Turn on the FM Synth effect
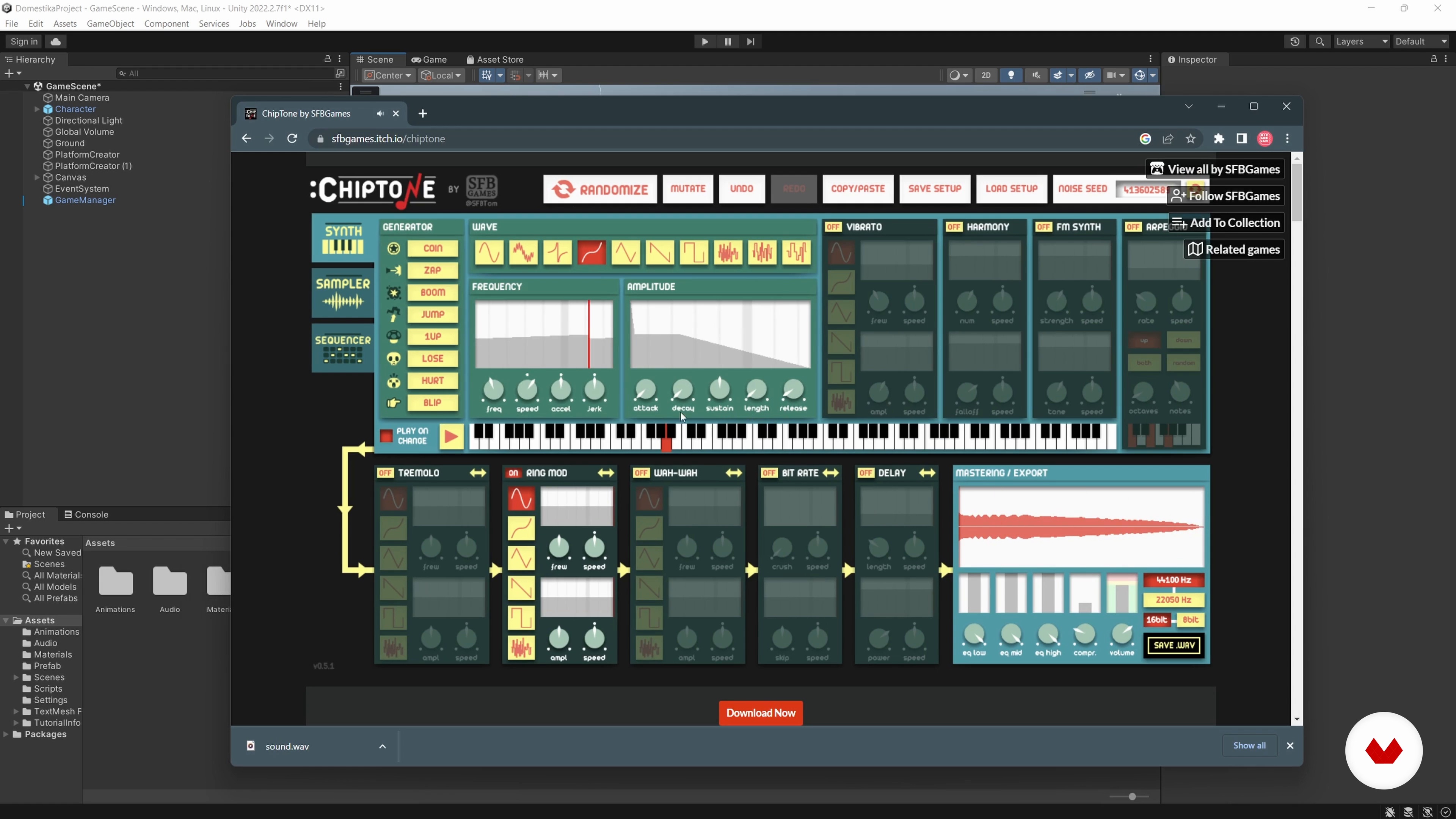This screenshot has height=819, width=1456. [1043, 227]
